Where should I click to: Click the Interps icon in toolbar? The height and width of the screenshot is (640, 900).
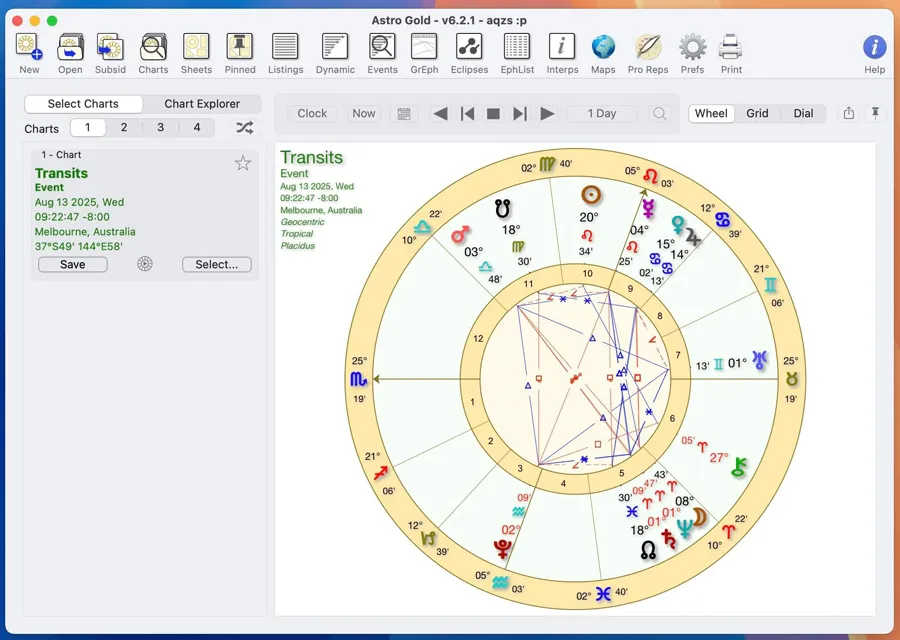click(562, 47)
